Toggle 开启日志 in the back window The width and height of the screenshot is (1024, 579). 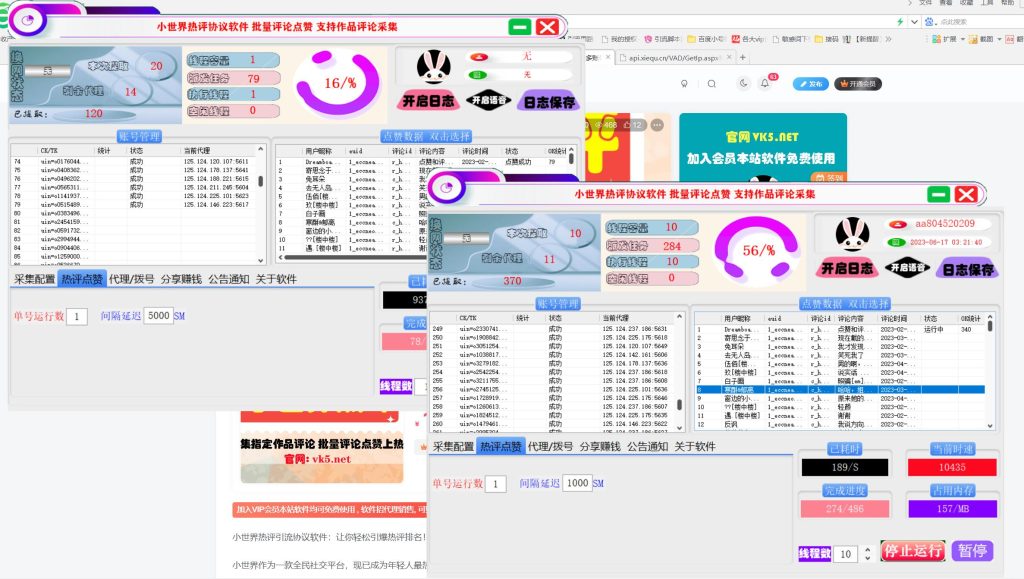click(x=429, y=101)
